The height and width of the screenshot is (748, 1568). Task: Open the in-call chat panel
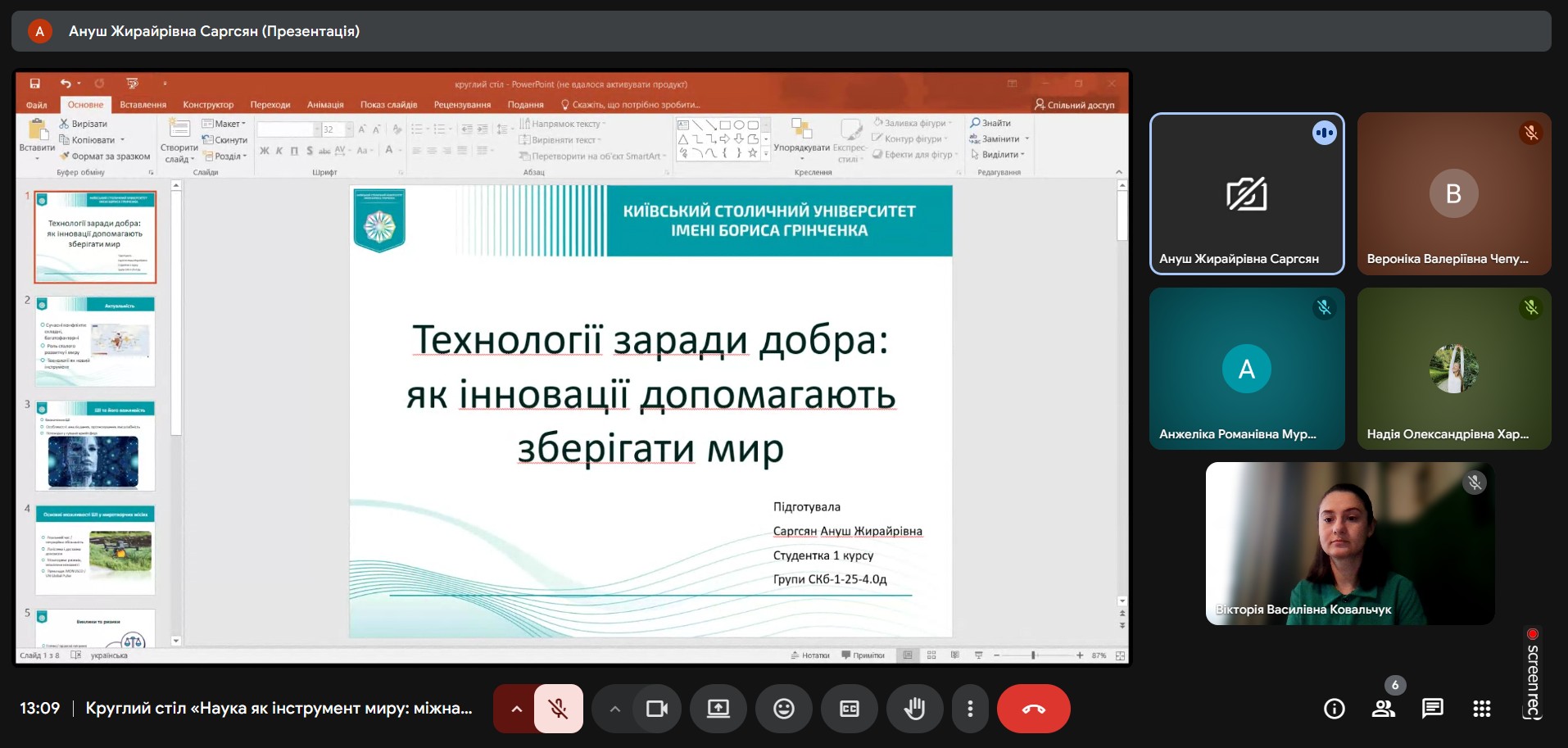pyautogui.click(x=1433, y=709)
